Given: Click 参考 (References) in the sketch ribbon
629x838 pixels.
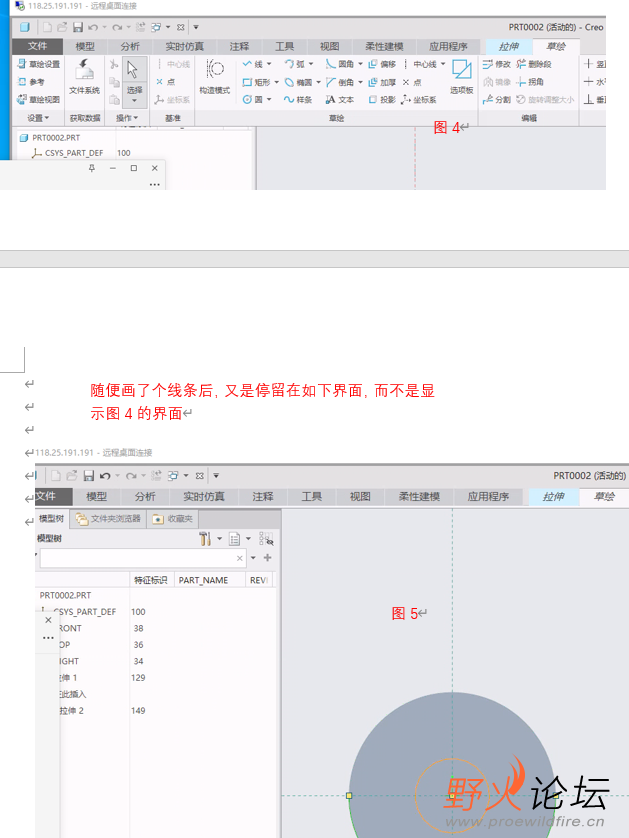Looking at the screenshot, I should click(31, 82).
